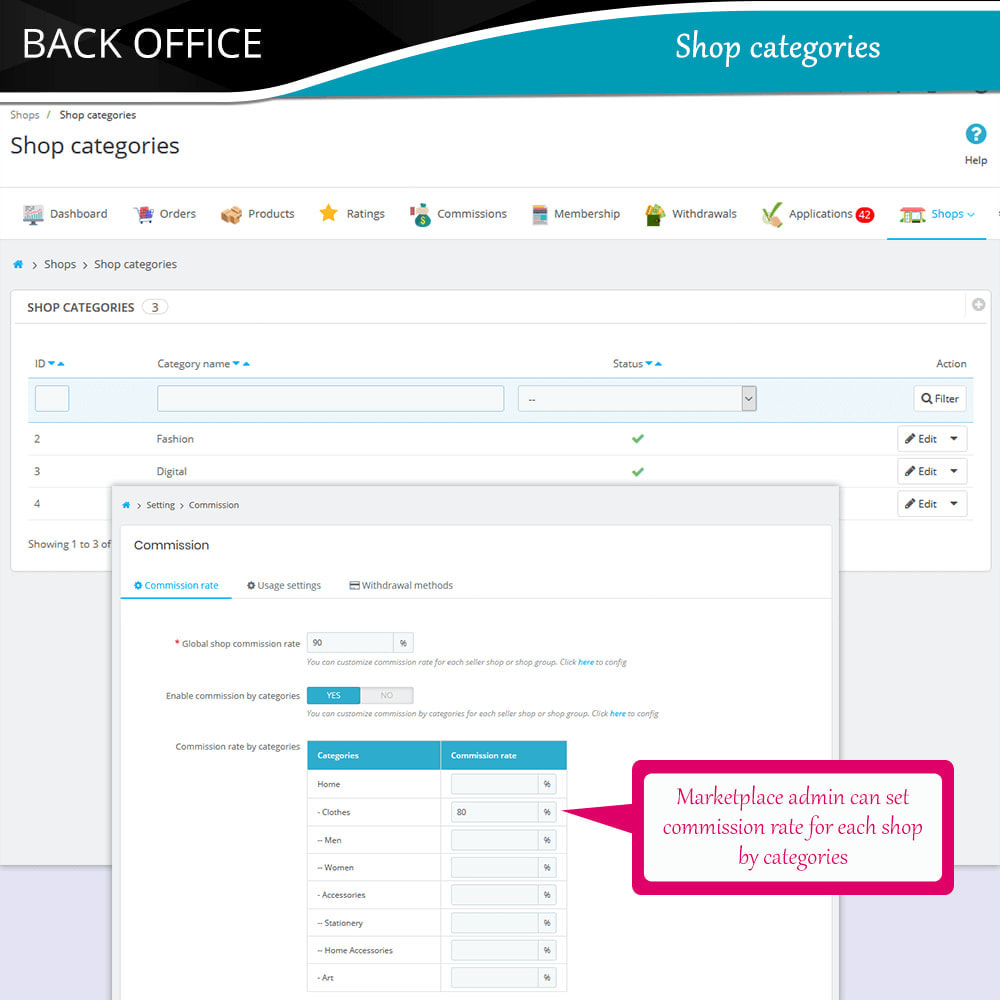Click the Filter button
This screenshot has width=1000, height=1000.
[x=940, y=399]
